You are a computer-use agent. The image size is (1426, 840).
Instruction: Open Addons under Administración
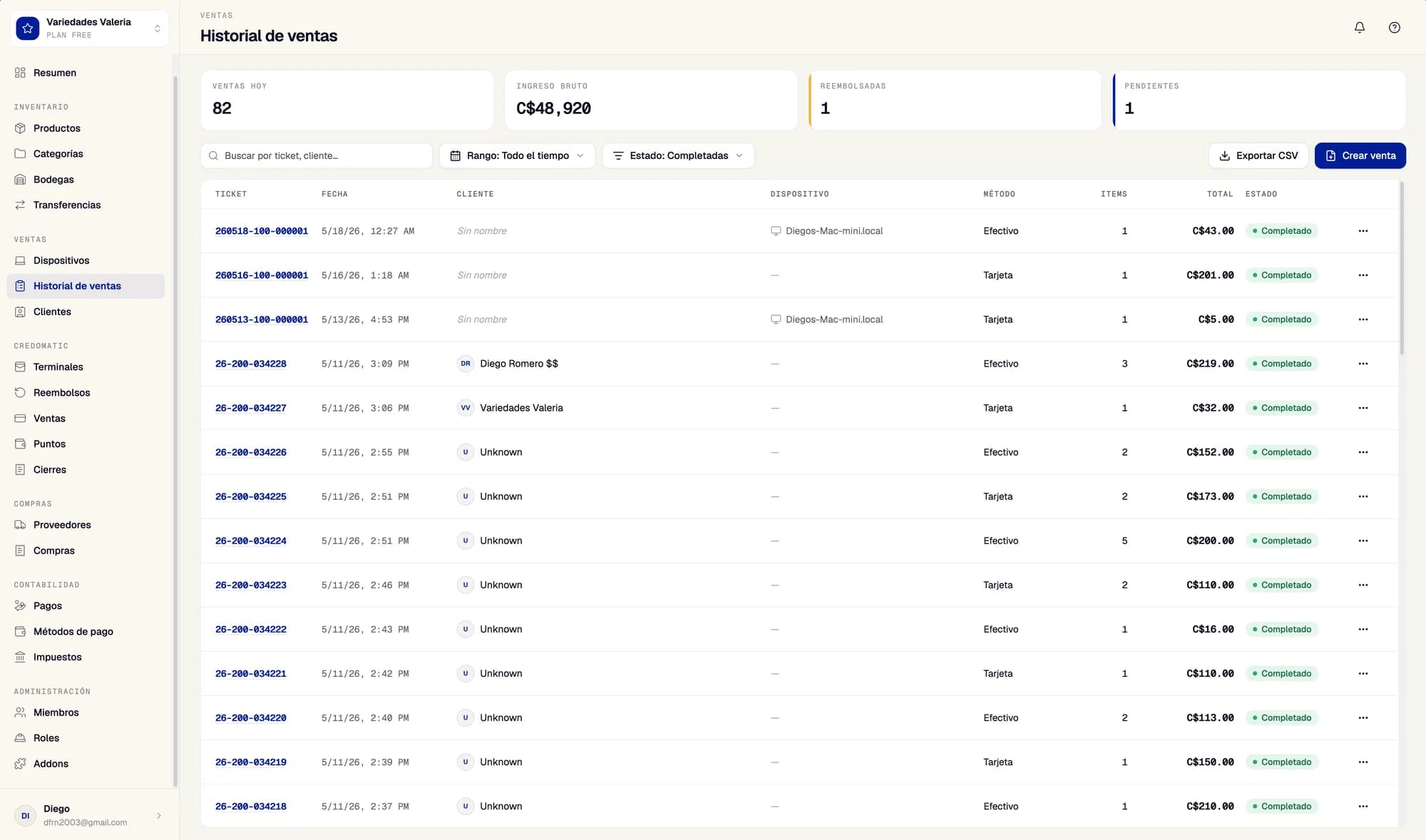(x=86, y=764)
